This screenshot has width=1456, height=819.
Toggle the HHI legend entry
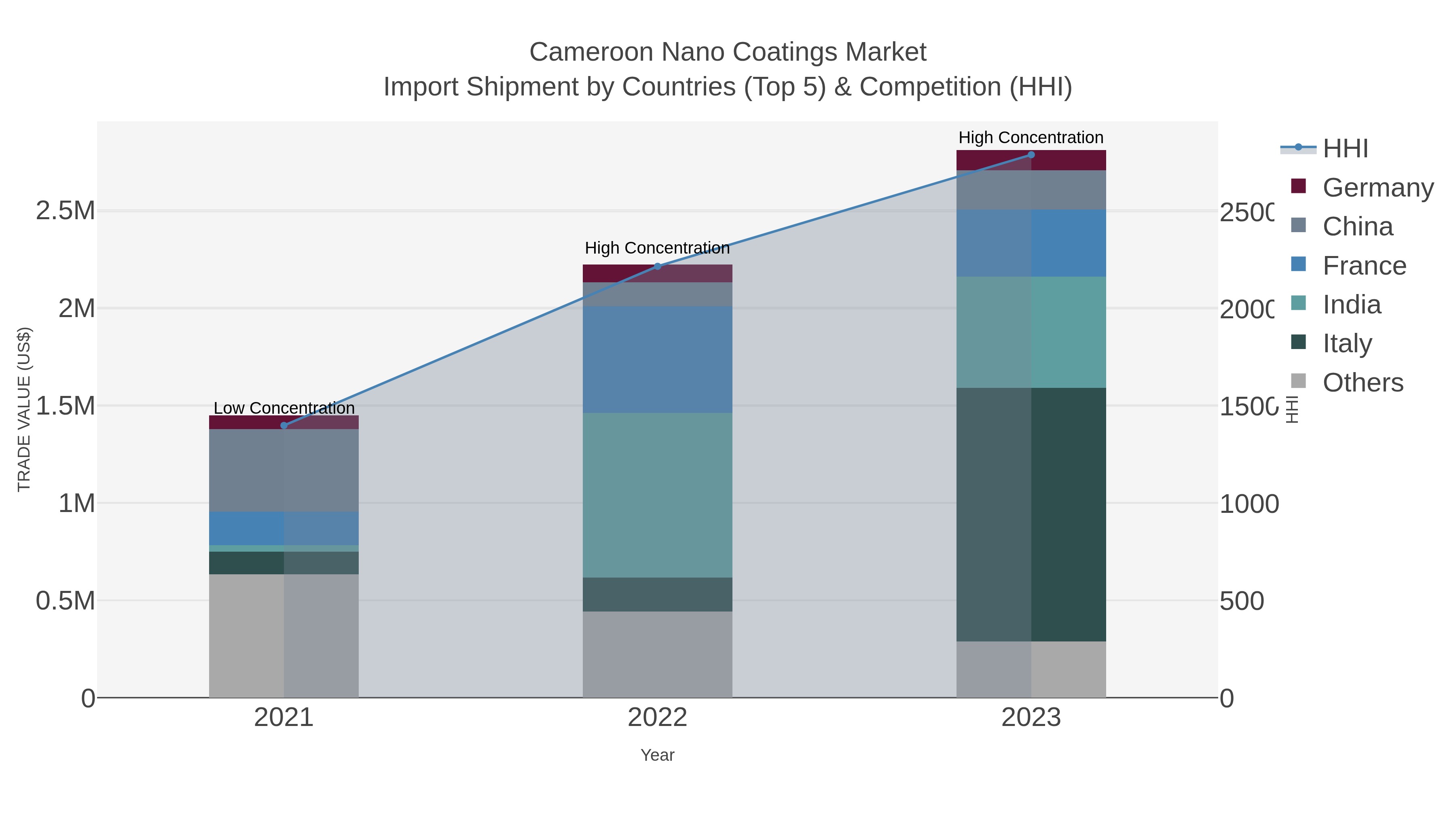pyautogui.click(x=1324, y=149)
